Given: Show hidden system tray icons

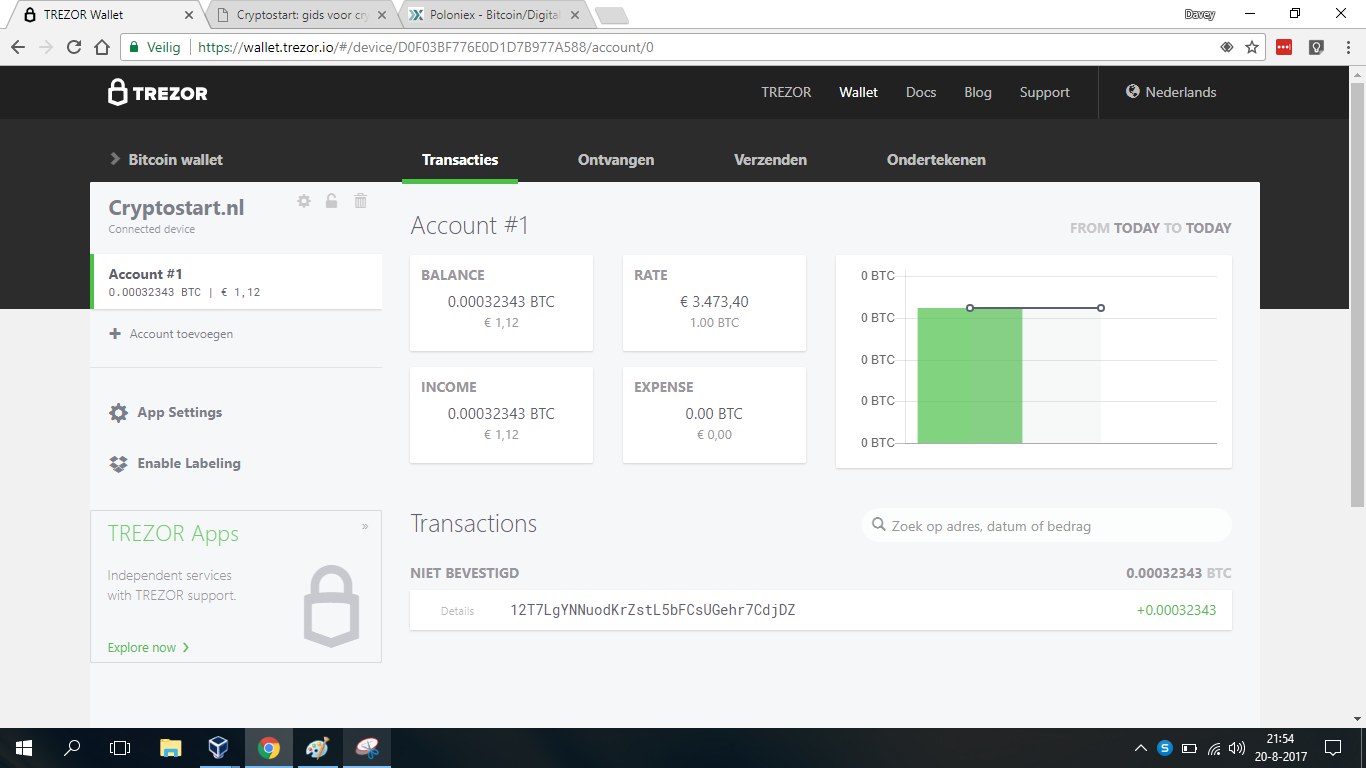Looking at the screenshot, I should (x=1141, y=748).
